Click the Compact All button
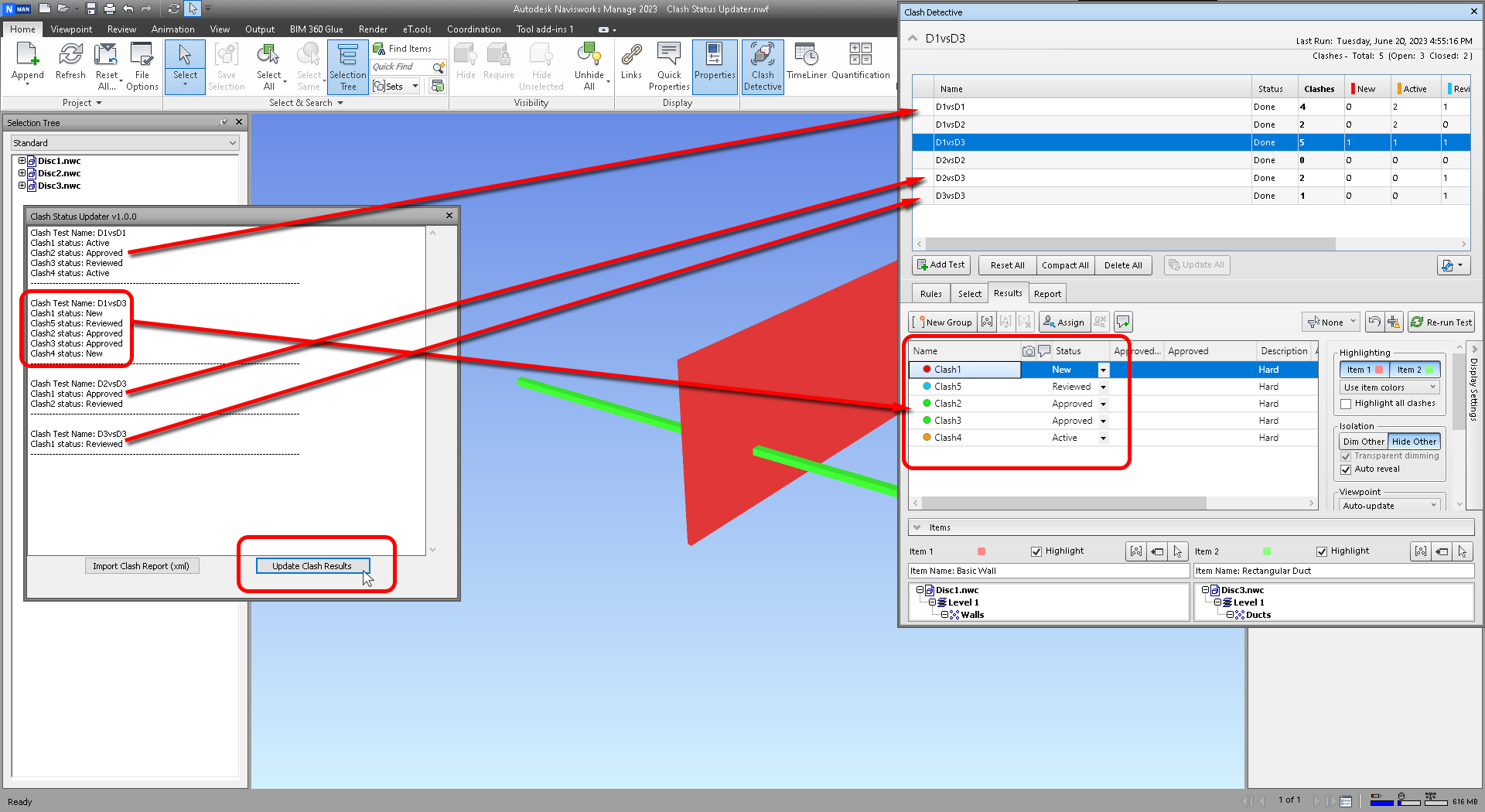 pyautogui.click(x=1065, y=265)
